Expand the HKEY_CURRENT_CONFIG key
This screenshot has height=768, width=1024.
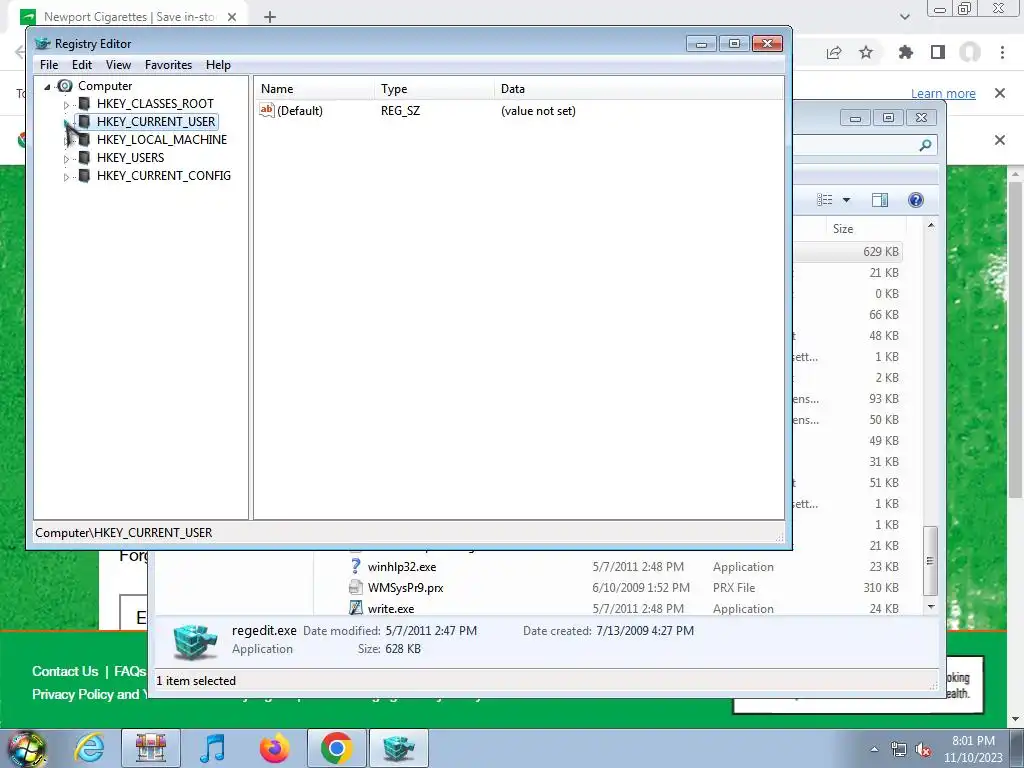pyautogui.click(x=66, y=177)
